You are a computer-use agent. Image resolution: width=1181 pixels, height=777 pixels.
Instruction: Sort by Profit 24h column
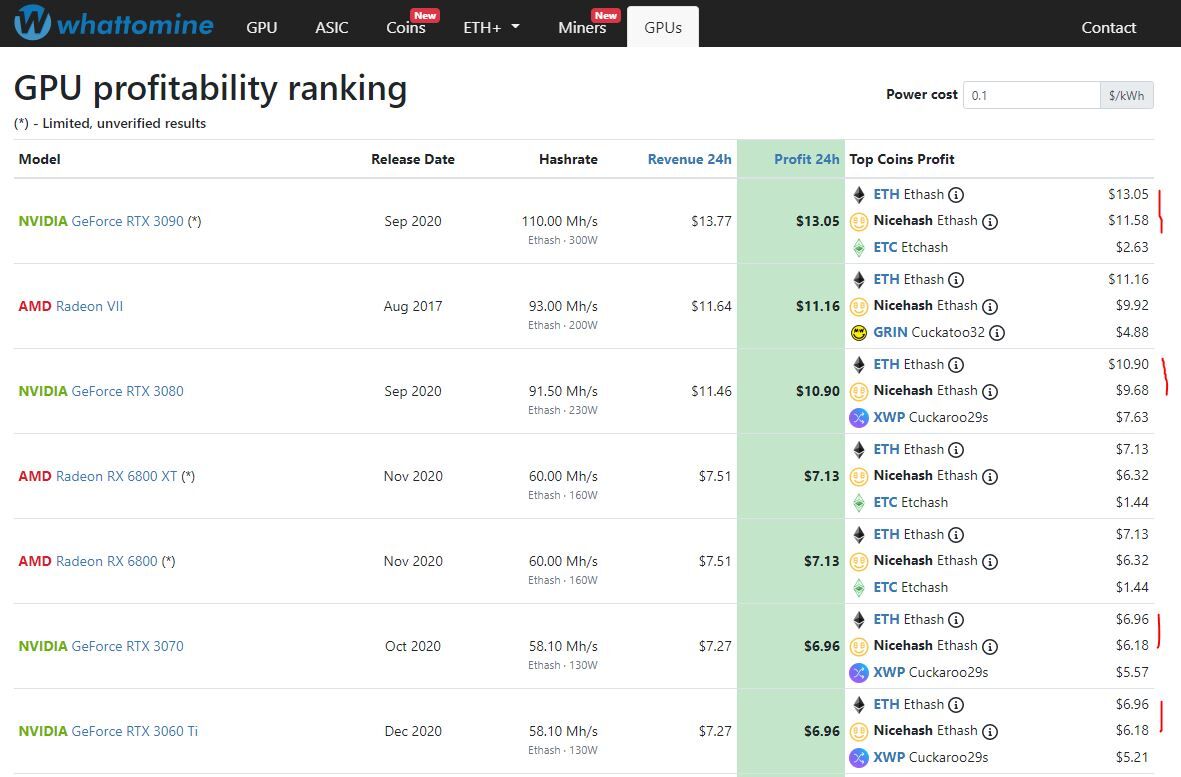pos(806,159)
